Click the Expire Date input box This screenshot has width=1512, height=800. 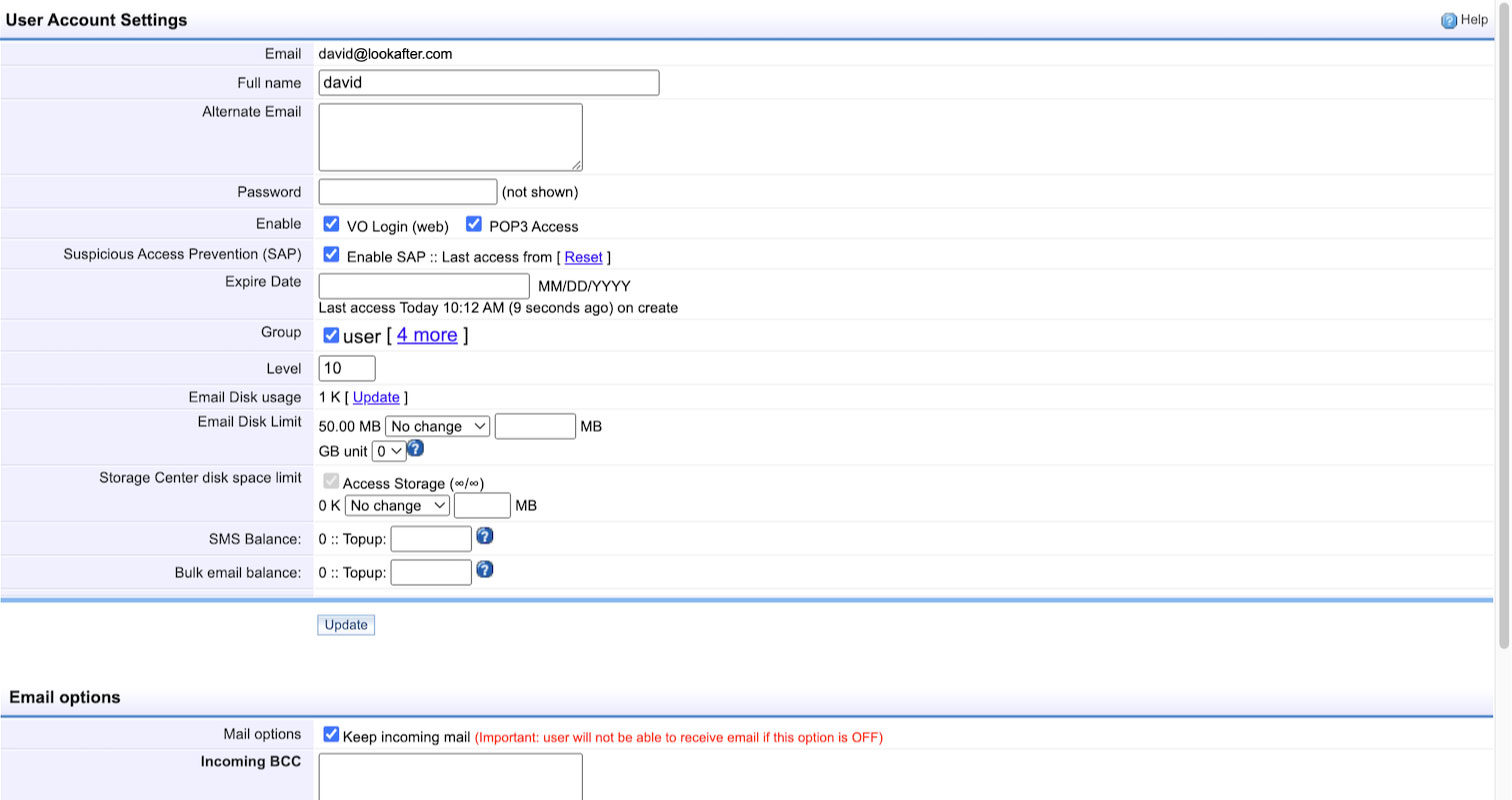point(423,286)
